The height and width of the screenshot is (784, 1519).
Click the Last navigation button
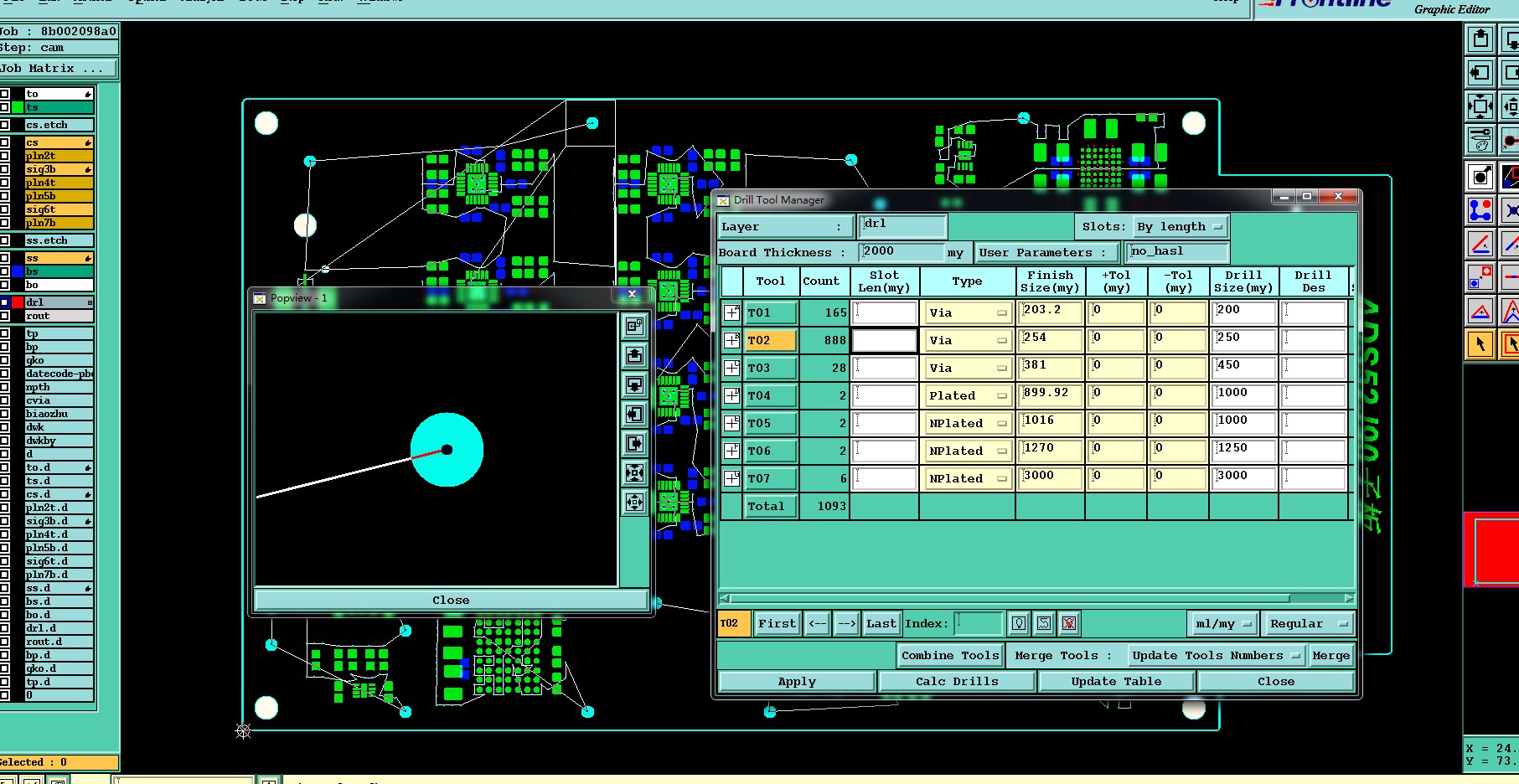[881, 624]
